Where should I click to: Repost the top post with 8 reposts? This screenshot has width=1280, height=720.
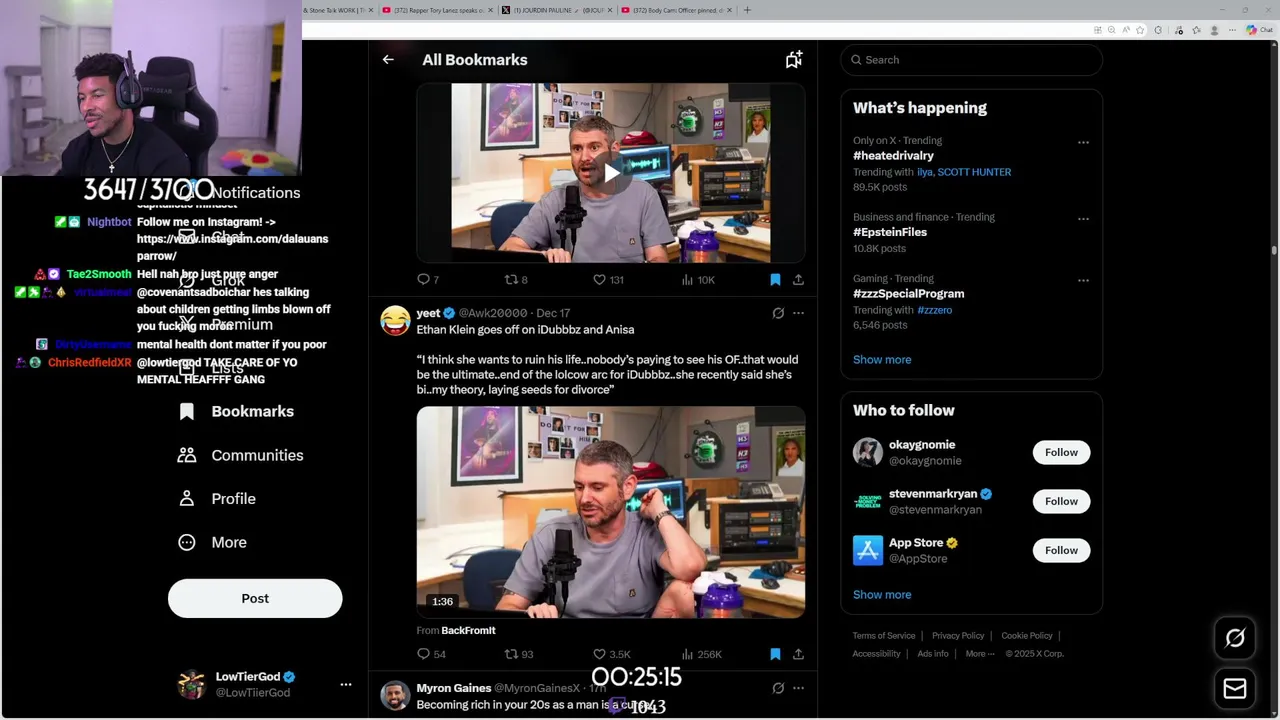click(516, 280)
